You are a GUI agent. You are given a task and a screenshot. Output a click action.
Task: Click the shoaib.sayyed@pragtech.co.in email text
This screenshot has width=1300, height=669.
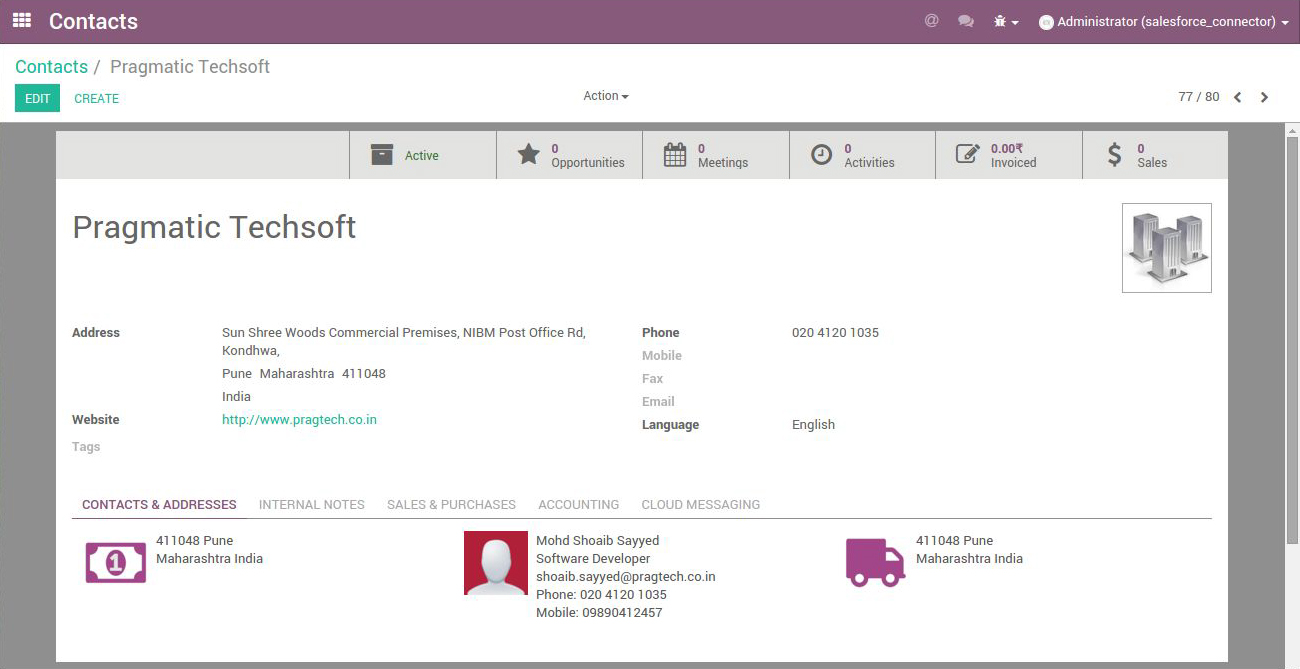click(626, 577)
